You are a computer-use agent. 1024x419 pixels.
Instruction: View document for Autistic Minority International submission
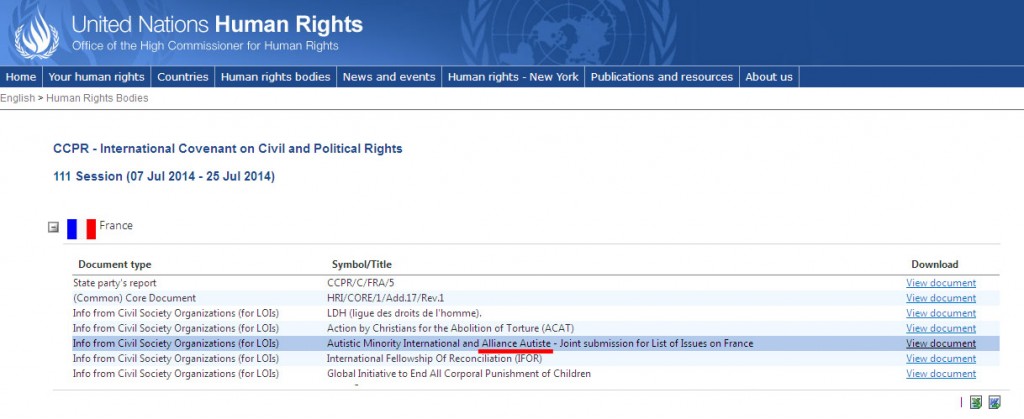(x=940, y=343)
